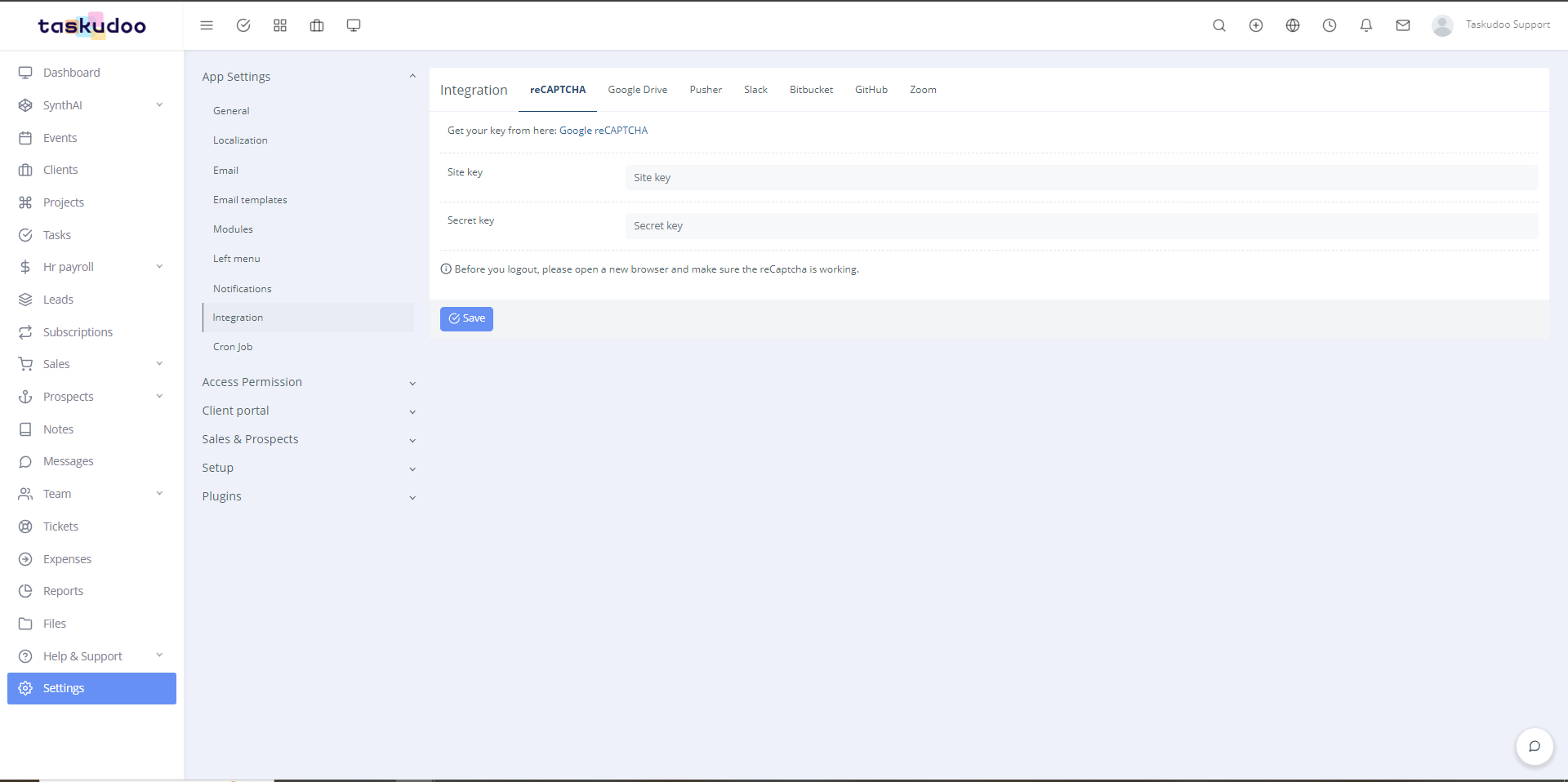The width and height of the screenshot is (1568, 782).
Task: Collapse the App Settings section
Action: 309,77
